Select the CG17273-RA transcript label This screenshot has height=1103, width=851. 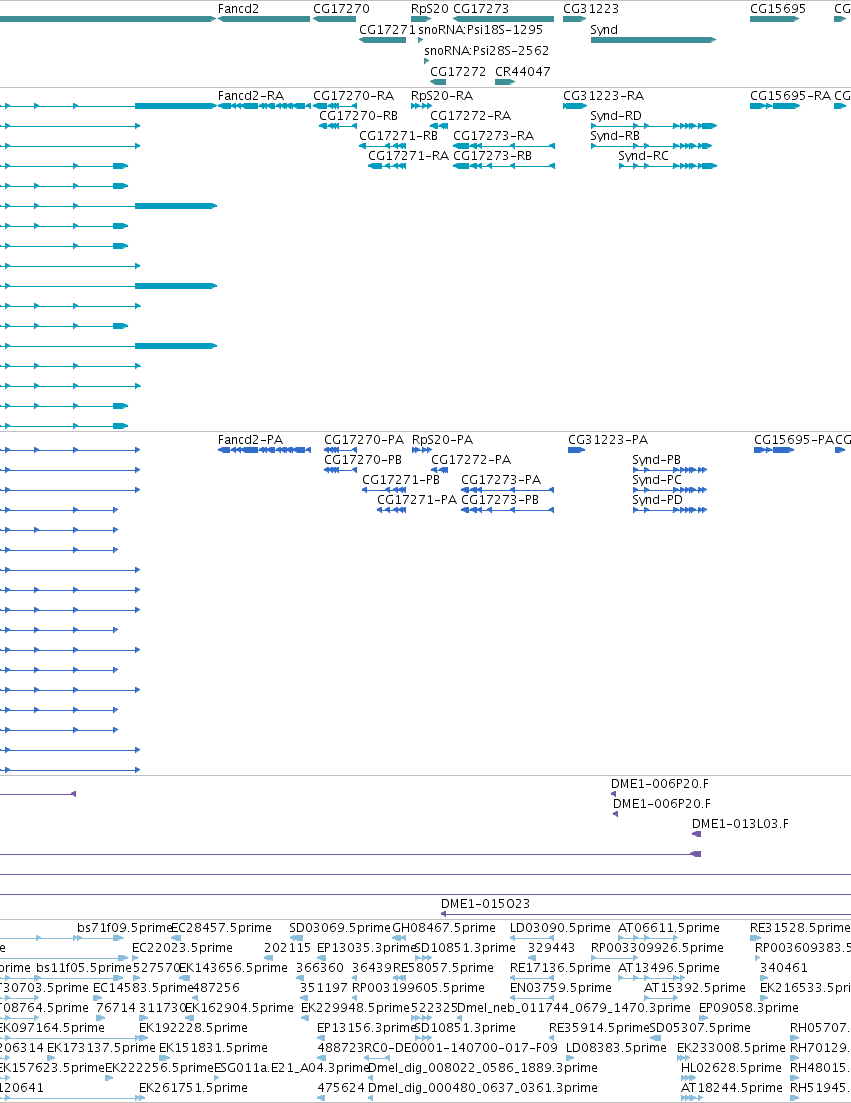click(494, 136)
